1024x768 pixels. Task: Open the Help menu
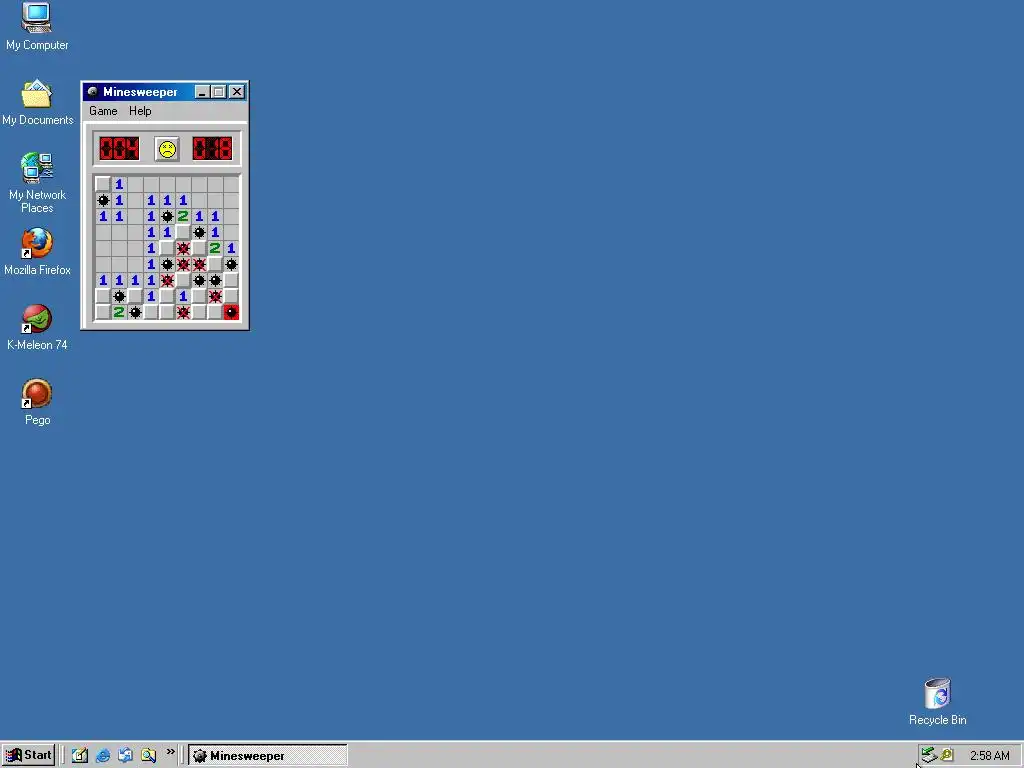pos(140,111)
